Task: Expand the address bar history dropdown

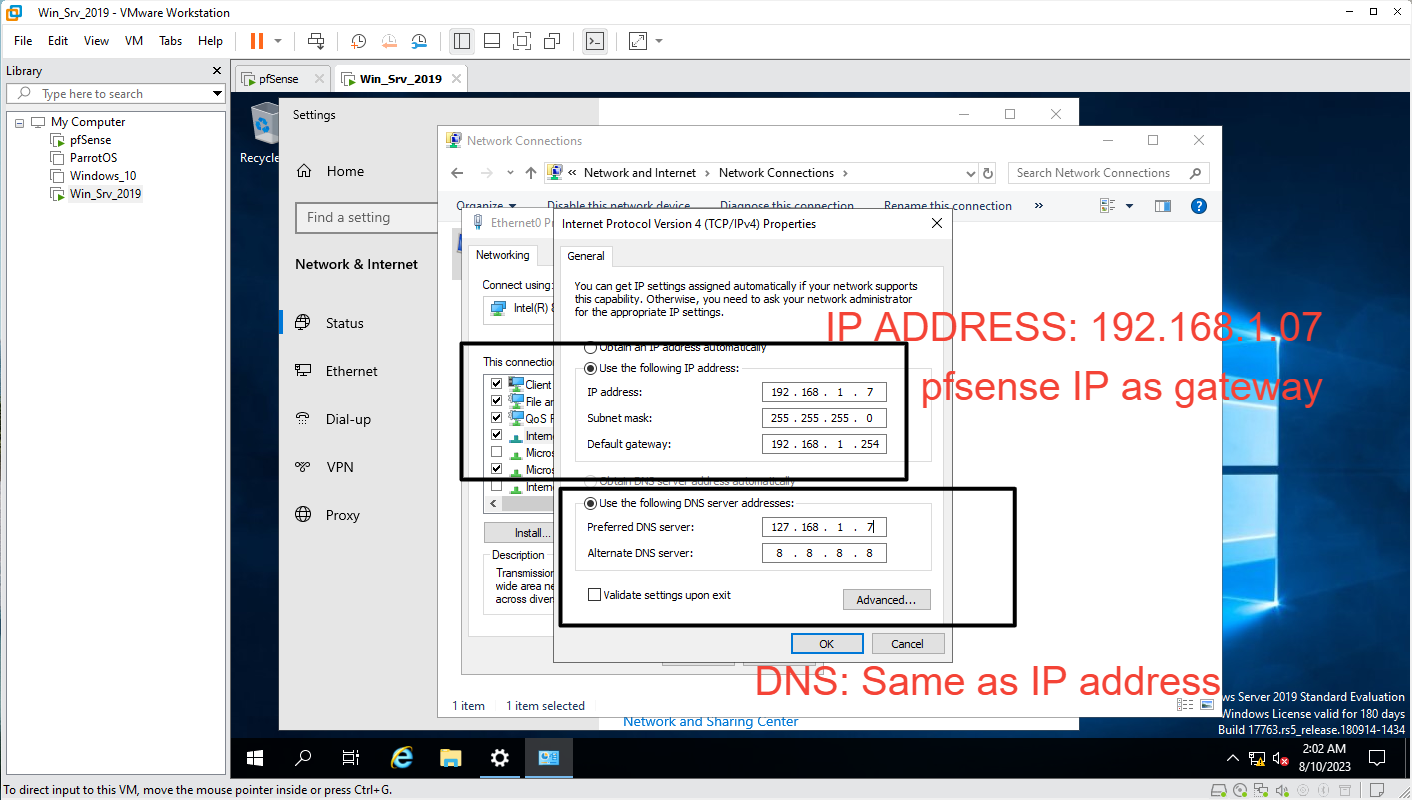Action: click(x=970, y=173)
